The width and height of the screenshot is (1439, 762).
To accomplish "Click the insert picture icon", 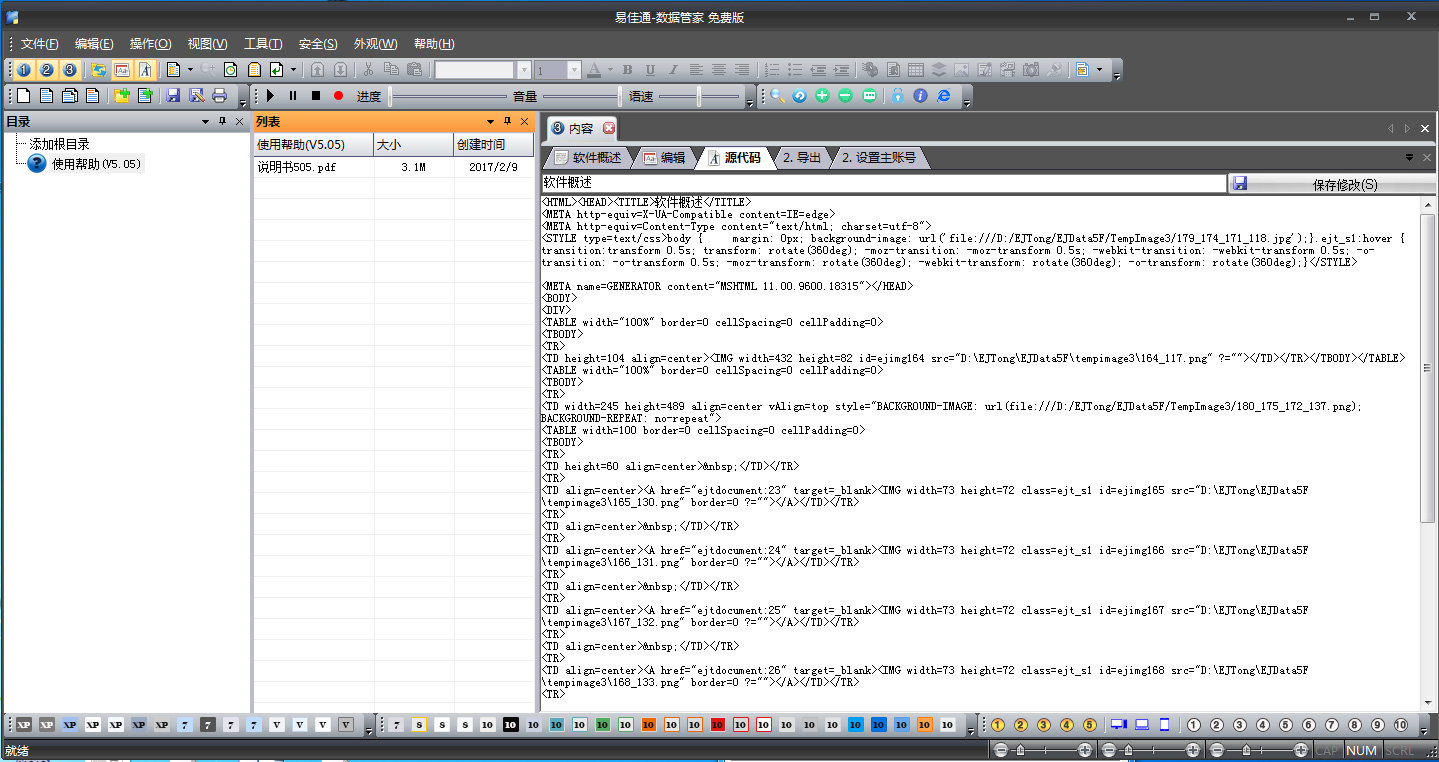I will [961, 70].
